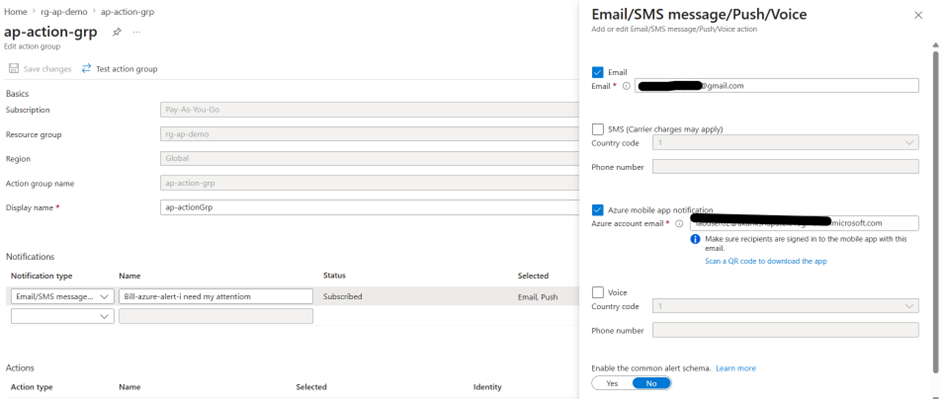The width and height of the screenshot is (940, 399).
Task: Click the Identity column header
Action: tap(487, 387)
